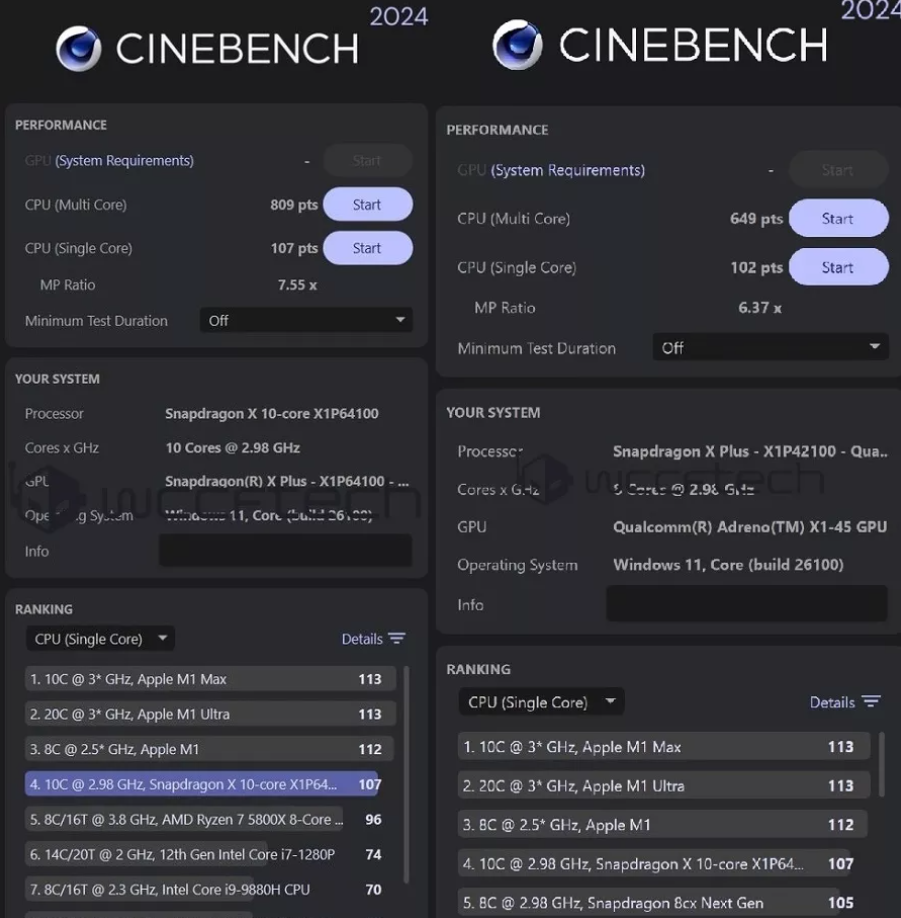Viewport: 901px width, 918px height.
Task: Click the 107 pts single core score in left Performance panel
Action: pyautogui.click(x=294, y=248)
